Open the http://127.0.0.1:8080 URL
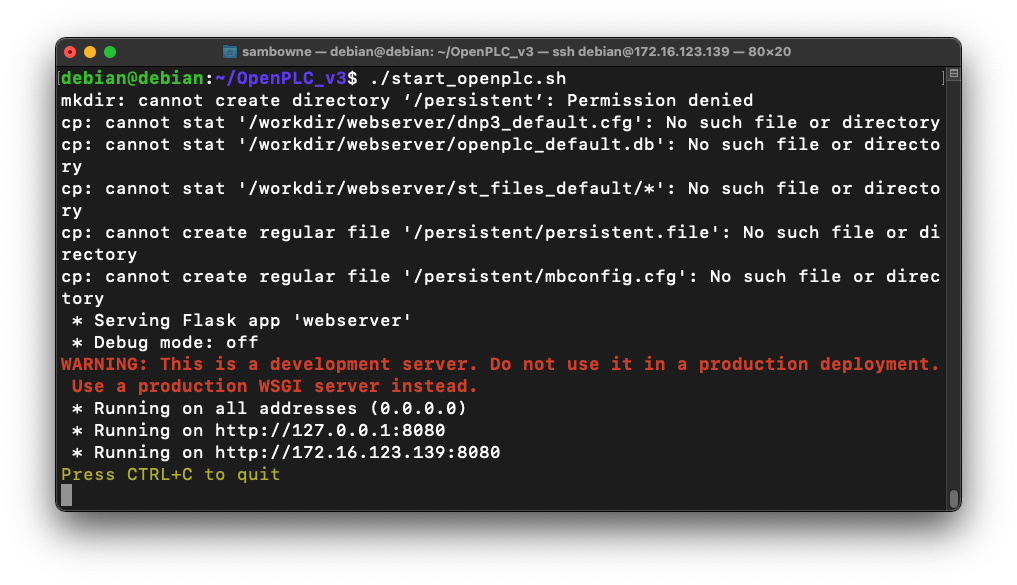The height and width of the screenshot is (585, 1017). pyautogui.click(x=330, y=430)
